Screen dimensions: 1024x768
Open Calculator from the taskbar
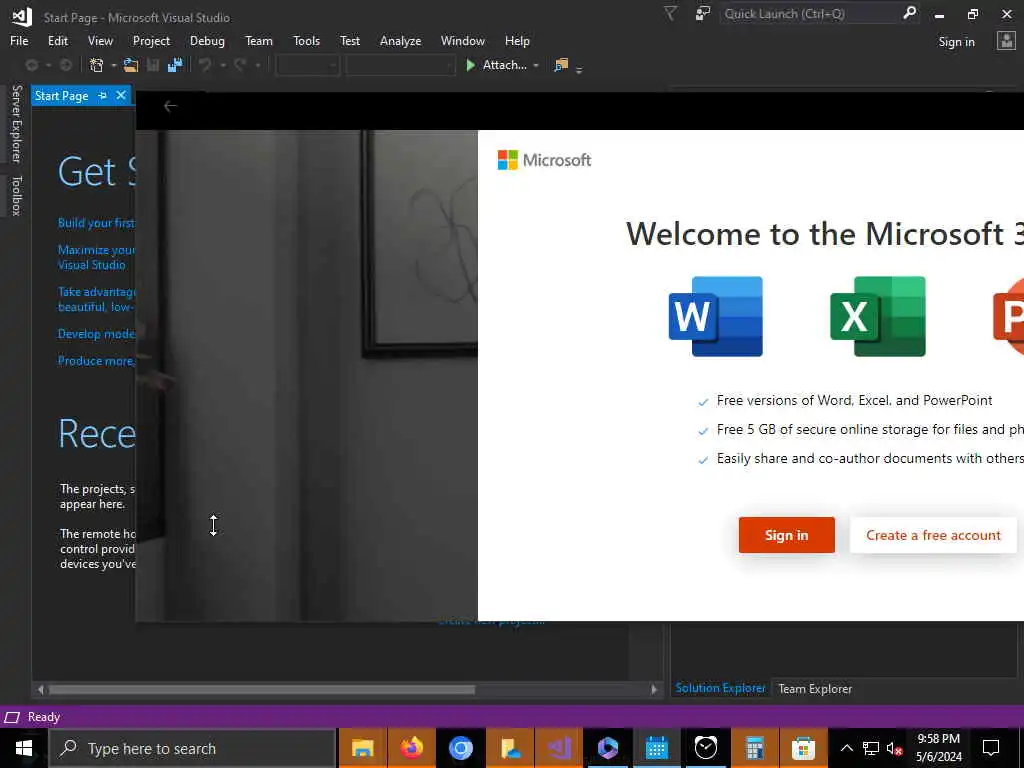point(754,748)
